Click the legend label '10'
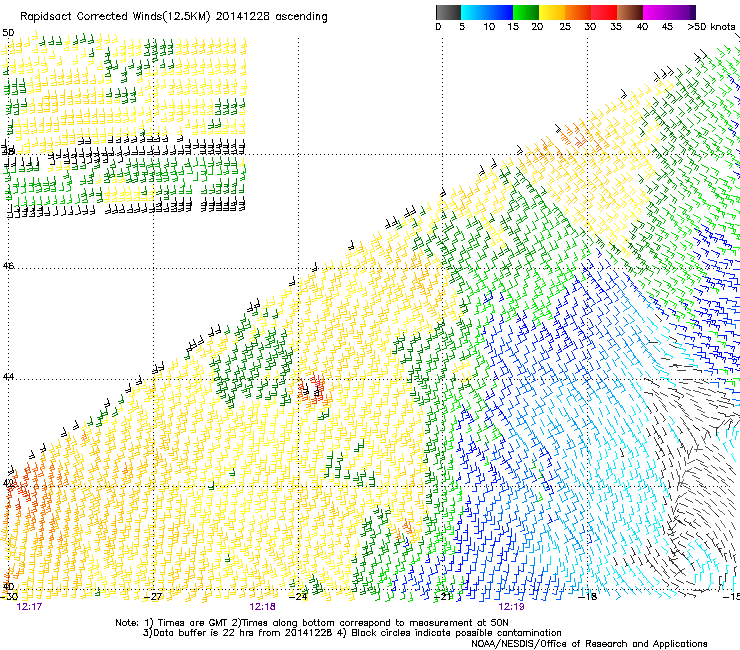Screen dimensions: 740x650 489,27
